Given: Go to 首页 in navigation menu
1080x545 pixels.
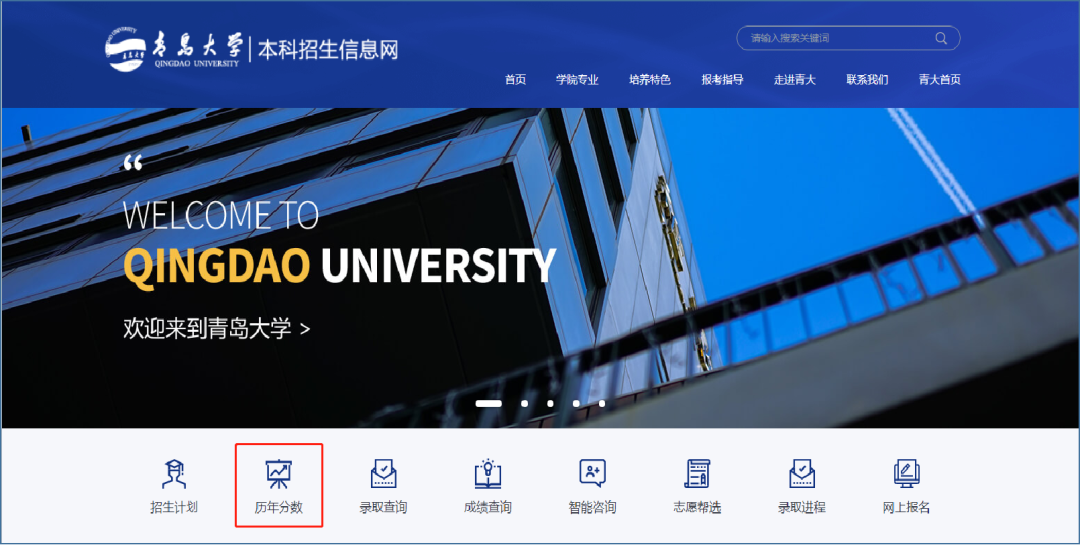Looking at the screenshot, I should (515, 80).
